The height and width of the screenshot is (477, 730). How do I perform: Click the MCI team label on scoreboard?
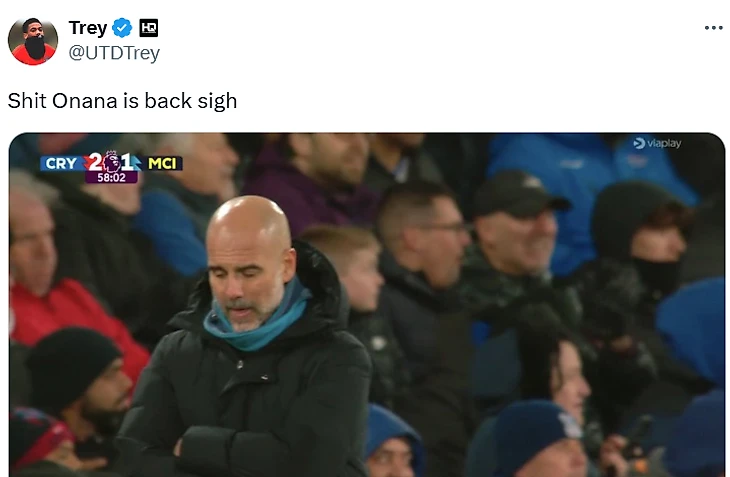162,163
